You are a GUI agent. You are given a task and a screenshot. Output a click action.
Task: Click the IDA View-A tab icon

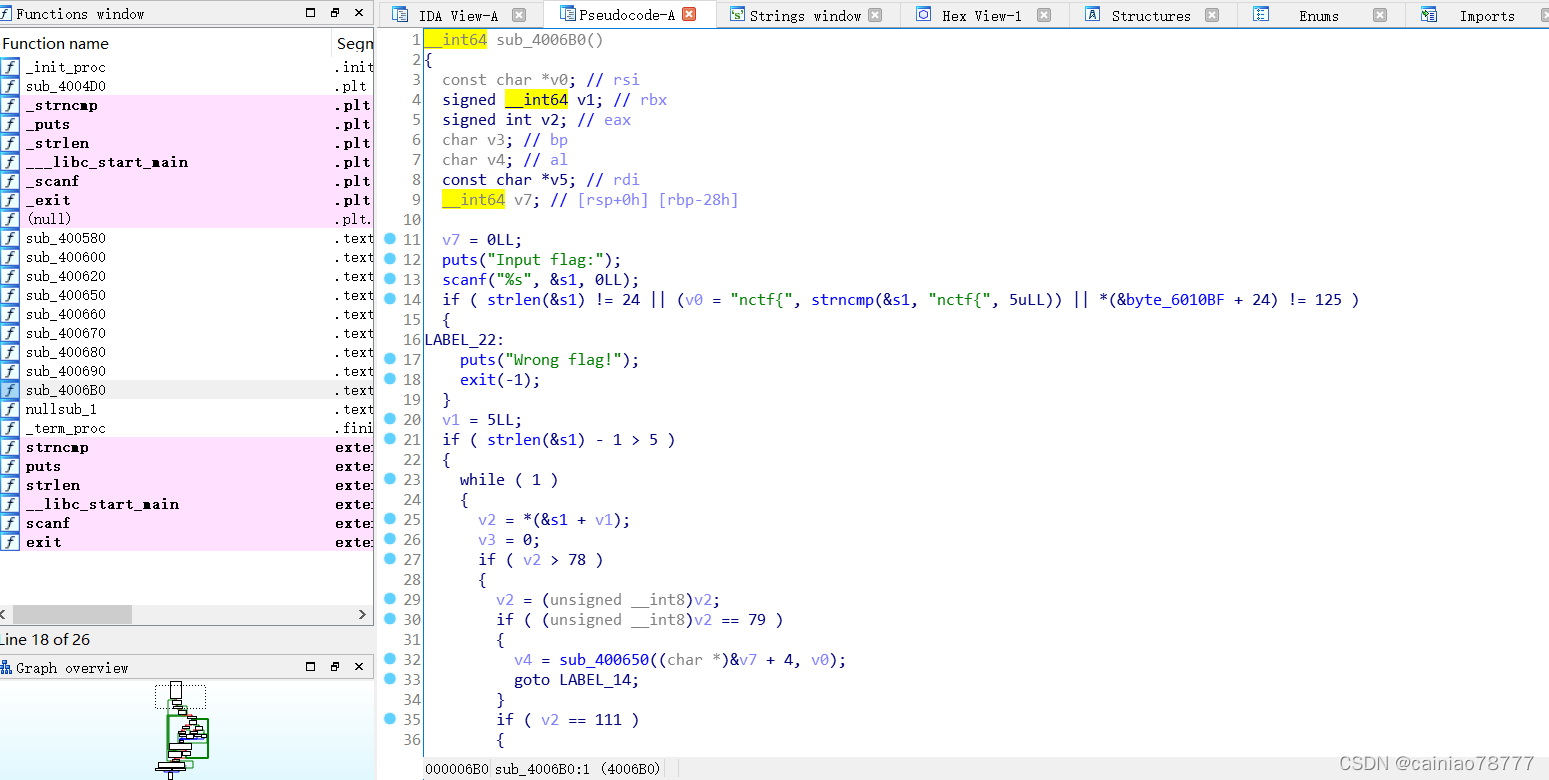point(400,14)
